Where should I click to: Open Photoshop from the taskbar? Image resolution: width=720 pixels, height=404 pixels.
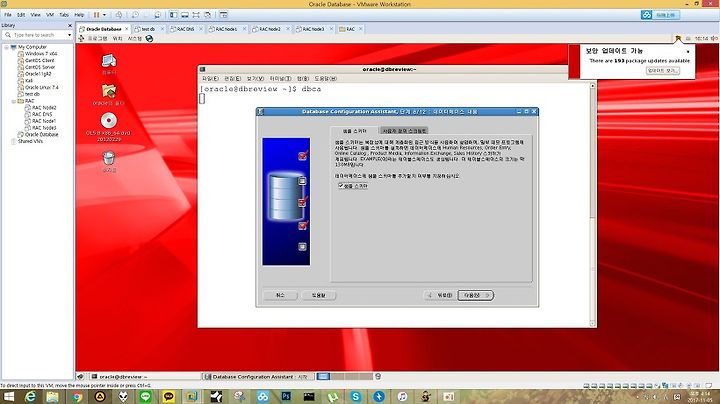pos(286,397)
